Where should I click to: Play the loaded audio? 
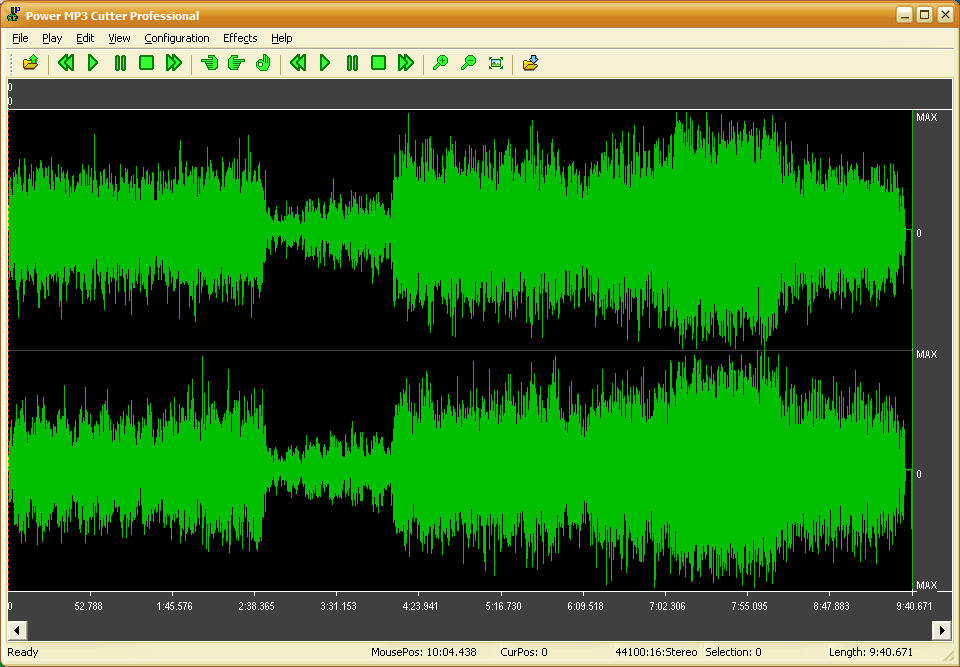pyautogui.click(x=93, y=63)
